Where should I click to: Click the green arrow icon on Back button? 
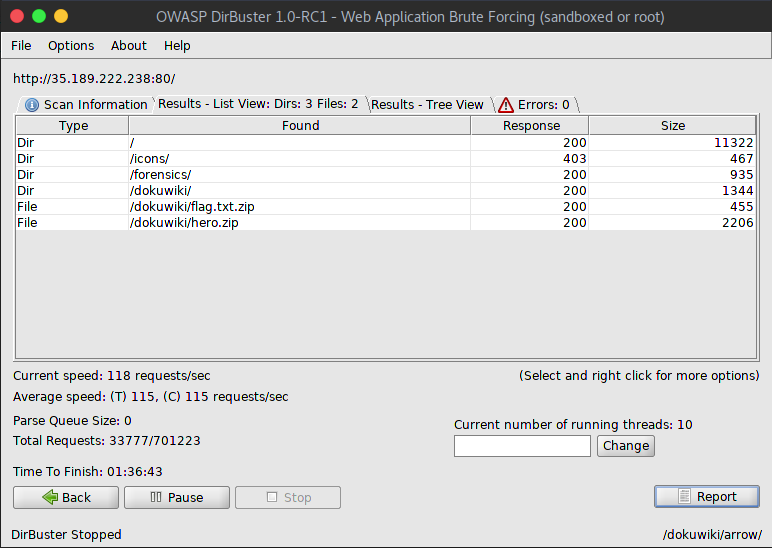[x=50, y=497]
